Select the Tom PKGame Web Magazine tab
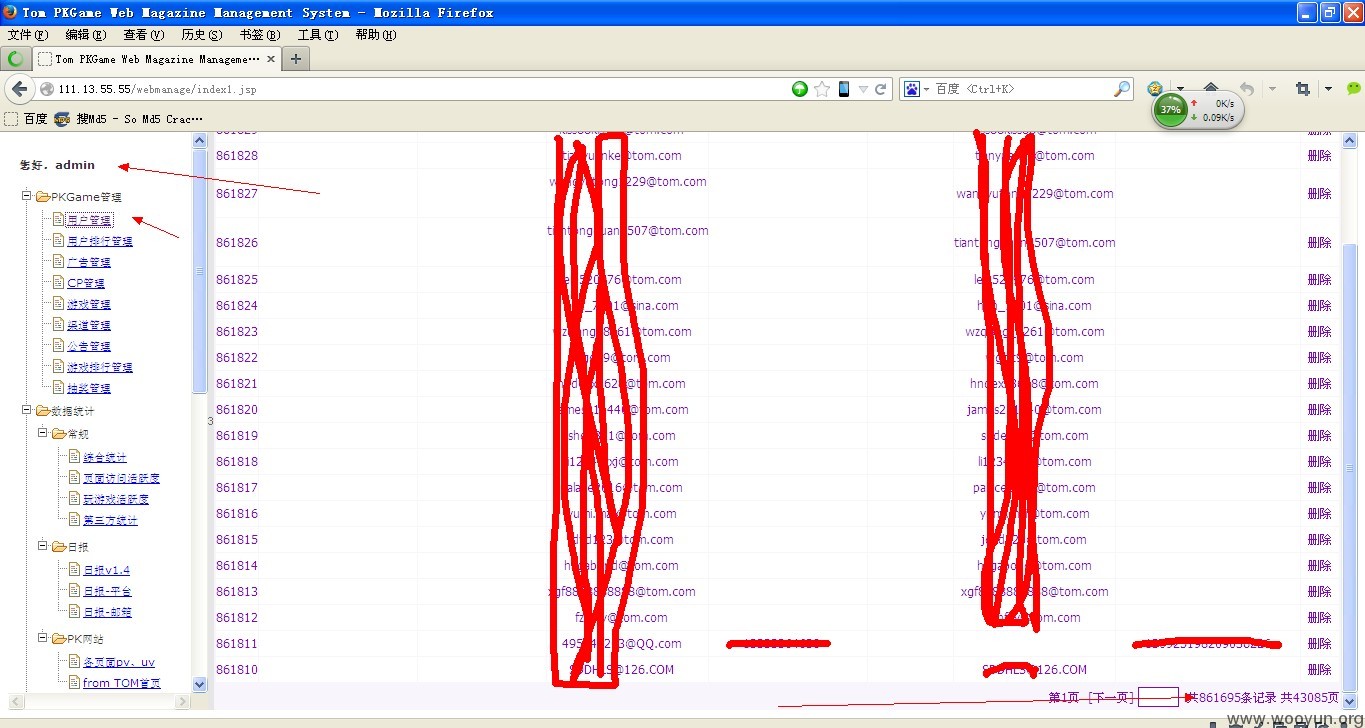 click(x=157, y=59)
